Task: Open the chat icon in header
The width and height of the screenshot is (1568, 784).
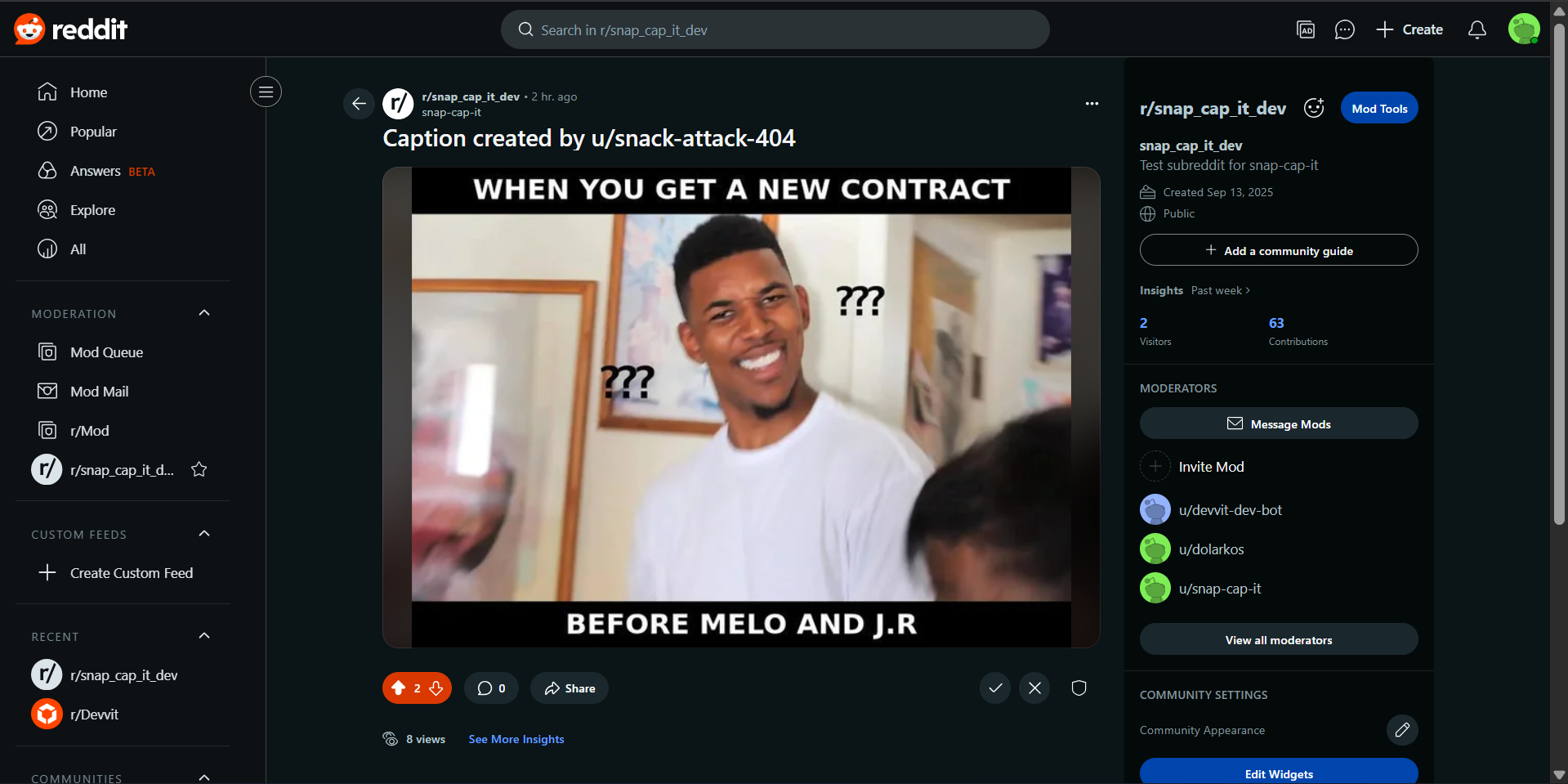Action: click(1344, 30)
